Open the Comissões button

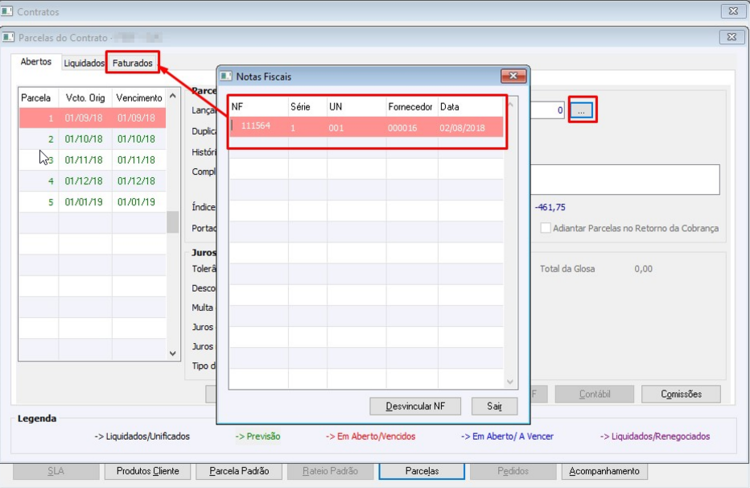pos(681,394)
